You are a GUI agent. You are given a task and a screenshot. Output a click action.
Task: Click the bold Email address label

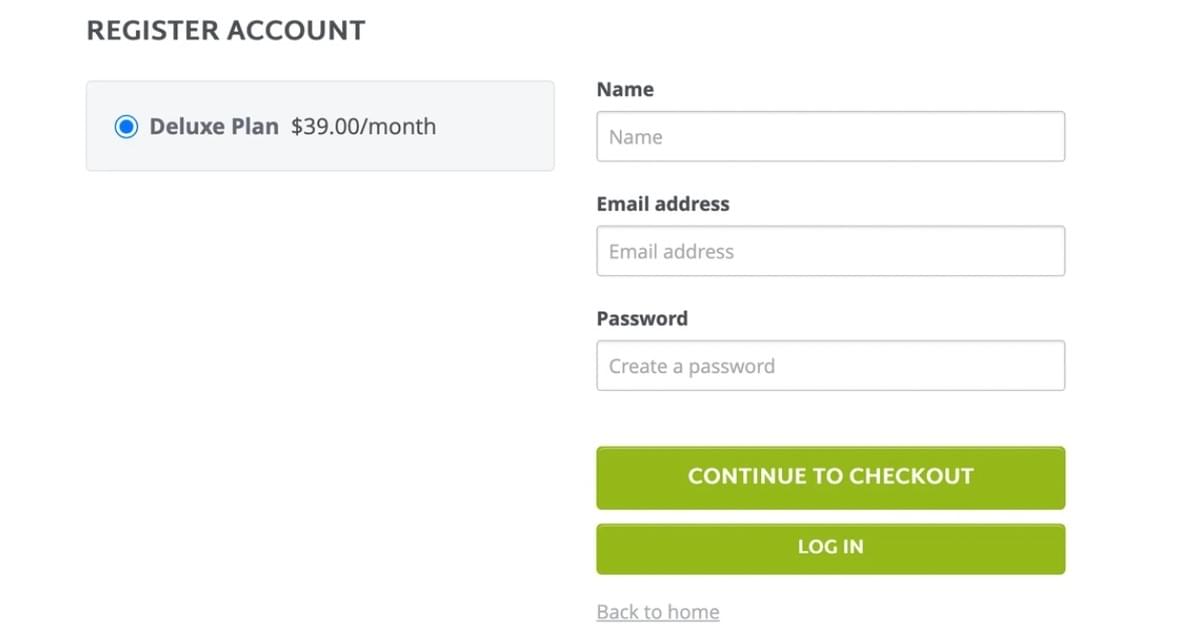coord(663,204)
